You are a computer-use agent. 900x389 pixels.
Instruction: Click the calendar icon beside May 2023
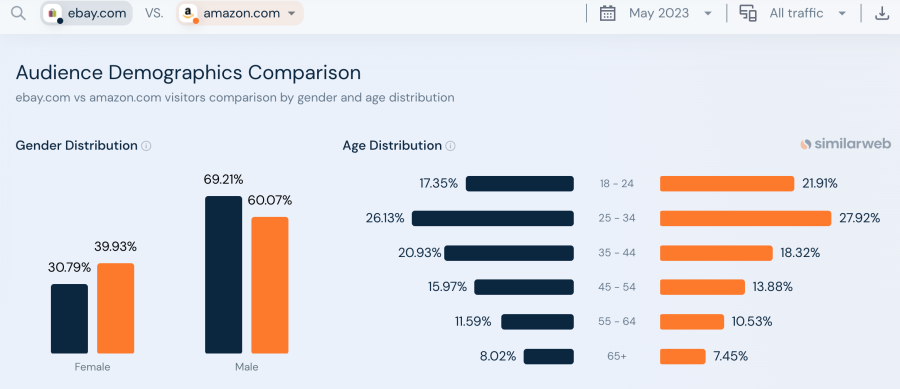(607, 13)
